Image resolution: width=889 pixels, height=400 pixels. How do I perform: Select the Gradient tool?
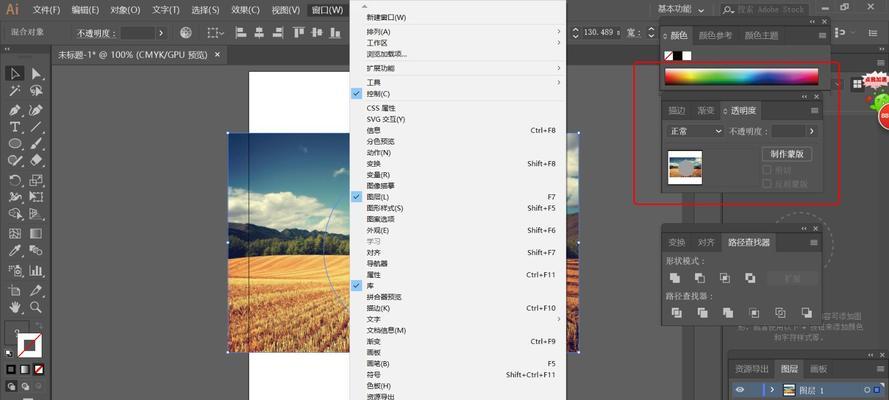click(36, 233)
